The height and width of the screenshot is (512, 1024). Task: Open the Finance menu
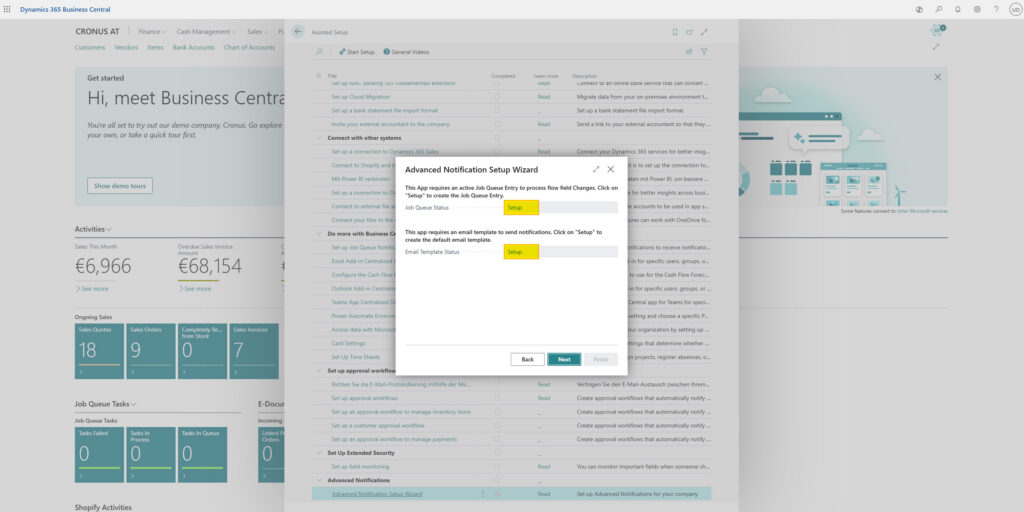[x=152, y=32]
